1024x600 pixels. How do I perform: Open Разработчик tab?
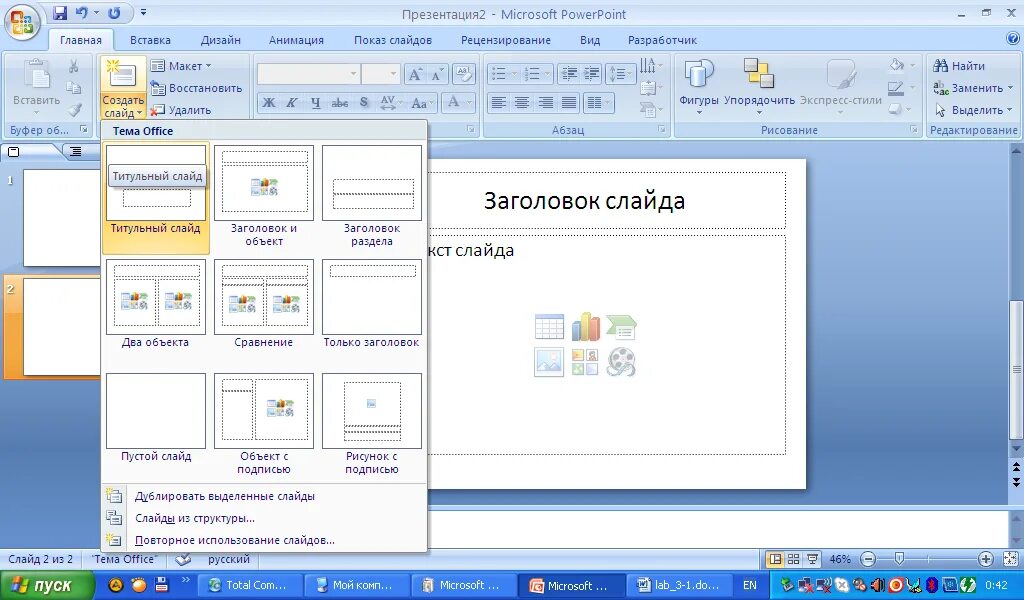(662, 40)
